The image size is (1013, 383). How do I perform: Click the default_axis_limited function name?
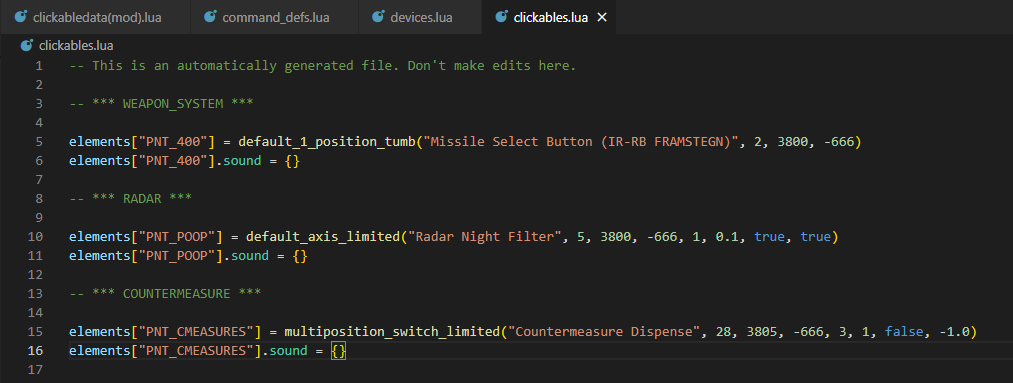(x=322, y=236)
